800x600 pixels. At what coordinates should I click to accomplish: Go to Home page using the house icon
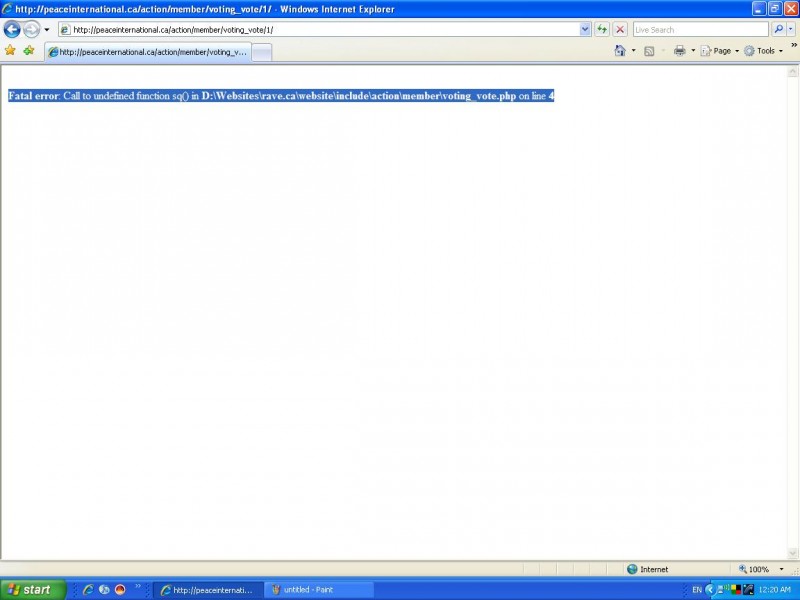point(620,51)
